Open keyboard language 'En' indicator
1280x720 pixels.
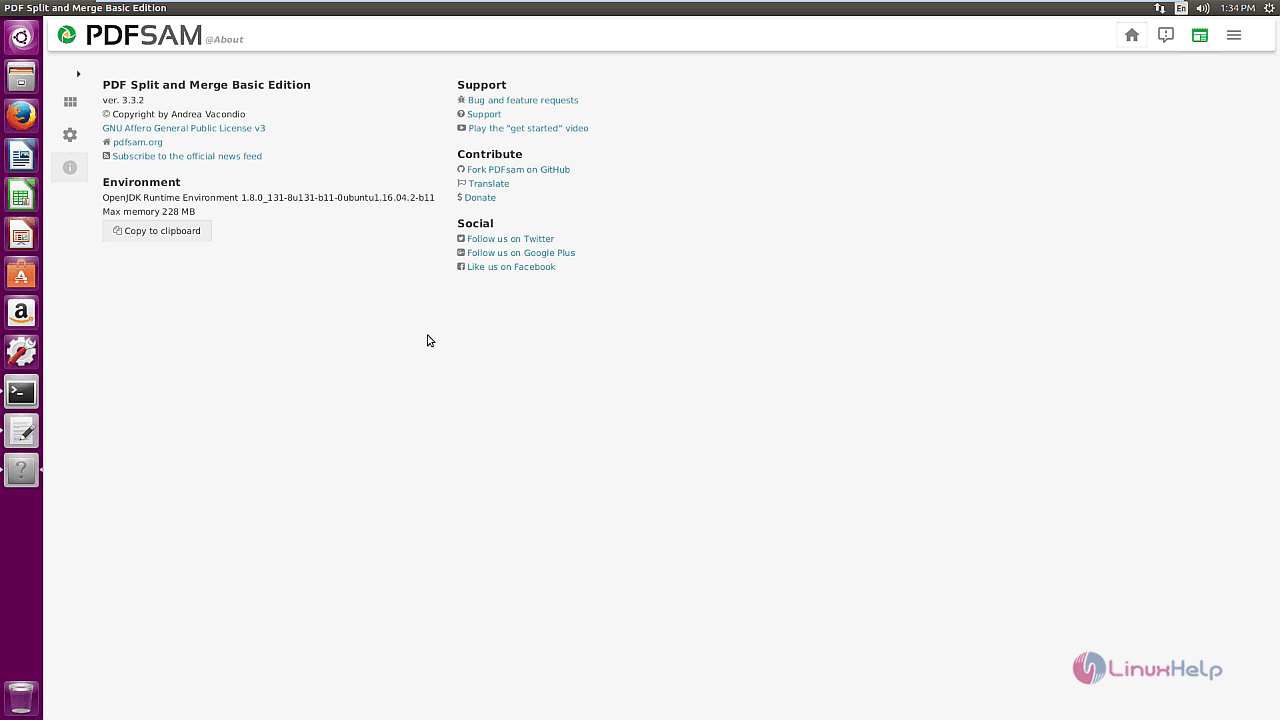[1181, 8]
